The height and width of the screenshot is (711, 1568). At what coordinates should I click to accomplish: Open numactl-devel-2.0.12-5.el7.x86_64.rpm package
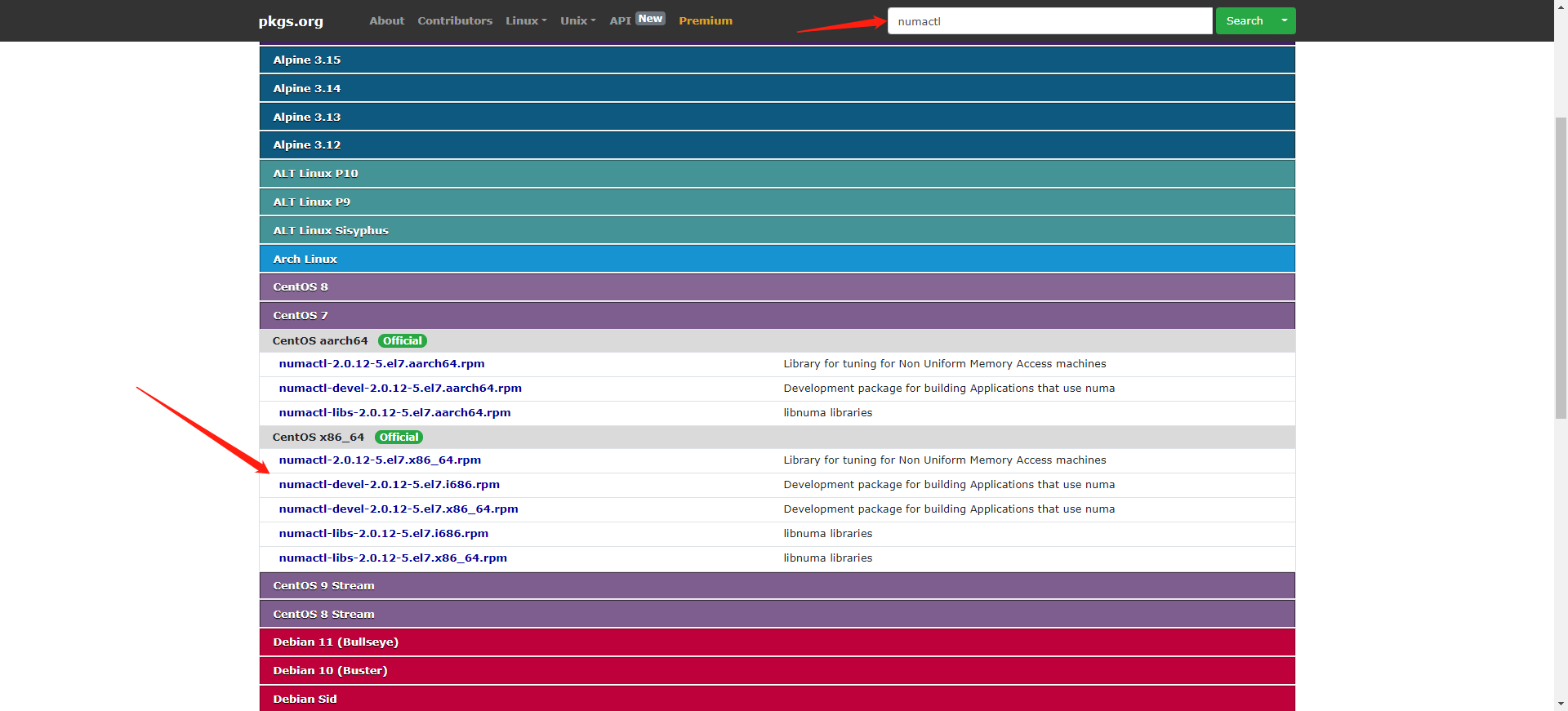[x=399, y=509]
